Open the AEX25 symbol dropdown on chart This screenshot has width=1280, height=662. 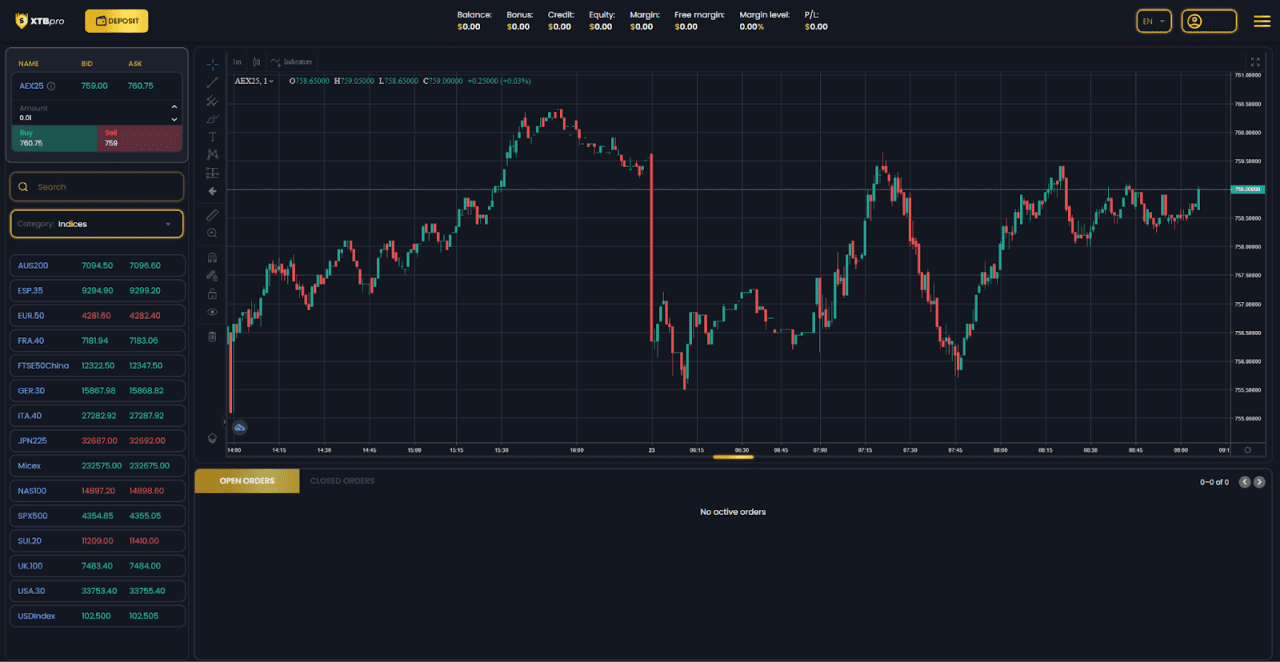[x=254, y=81]
